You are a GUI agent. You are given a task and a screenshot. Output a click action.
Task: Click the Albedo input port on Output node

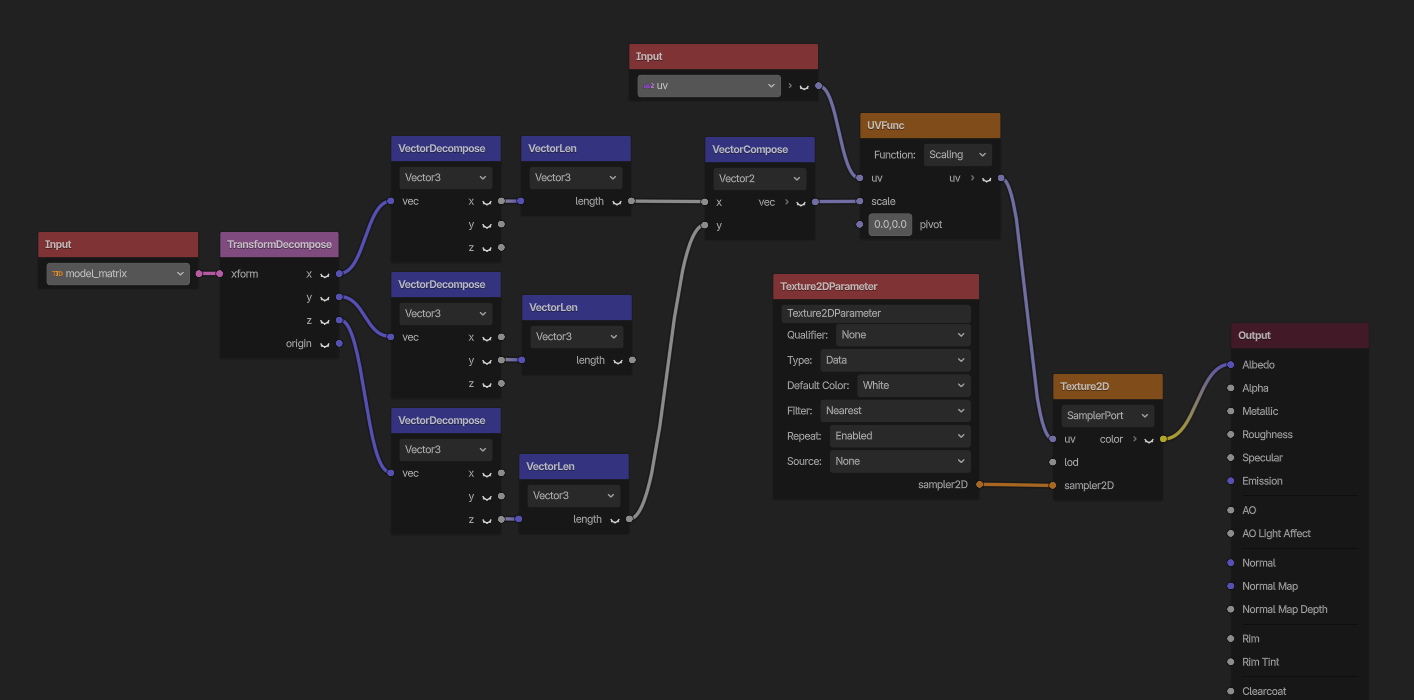click(x=1231, y=365)
